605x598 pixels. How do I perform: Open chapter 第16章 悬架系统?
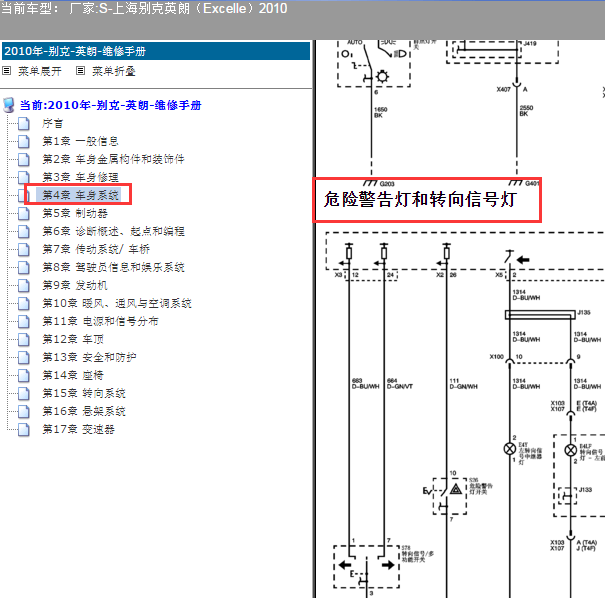tap(84, 411)
